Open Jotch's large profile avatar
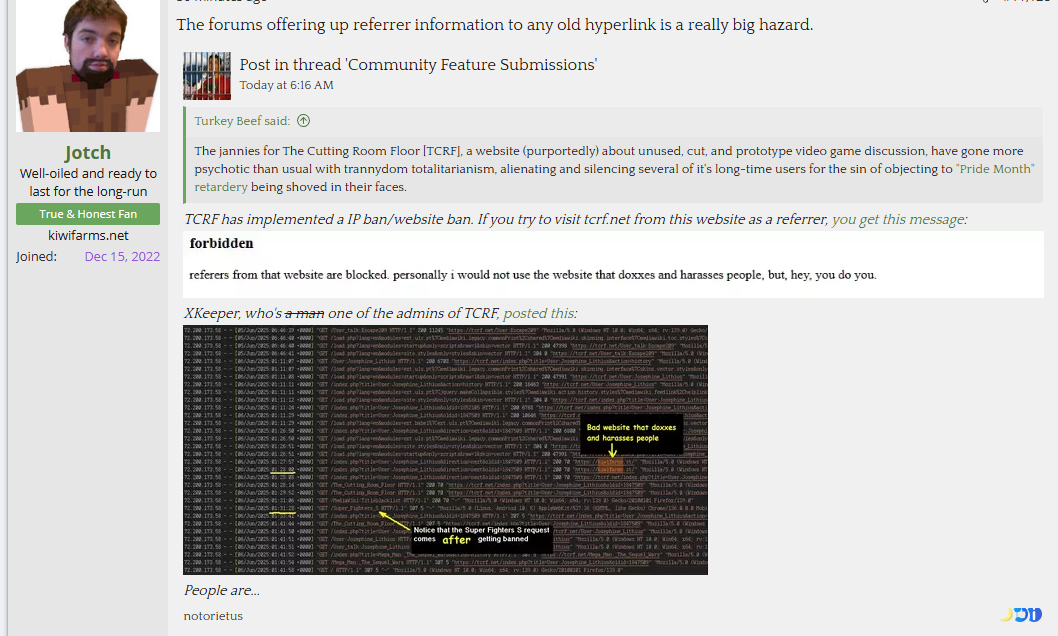Viewport: 1058px width, 636px height. pos(88,66)
